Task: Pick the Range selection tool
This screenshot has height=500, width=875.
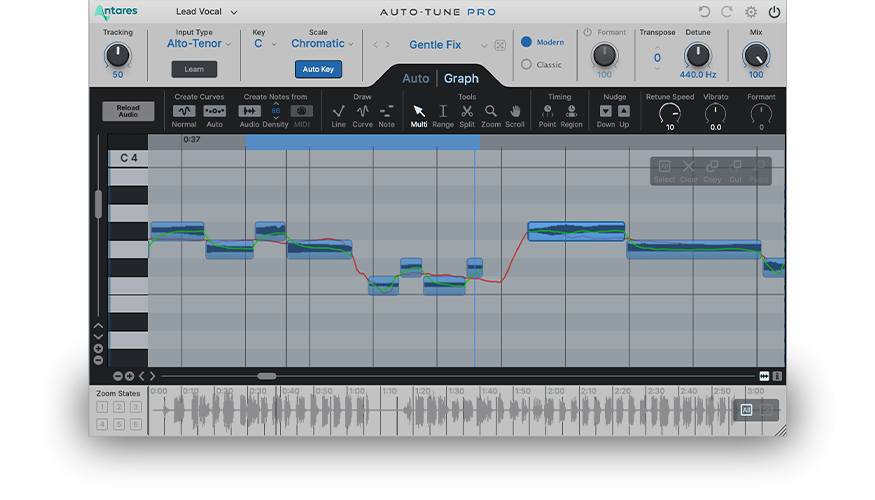Action: [443, 111]
